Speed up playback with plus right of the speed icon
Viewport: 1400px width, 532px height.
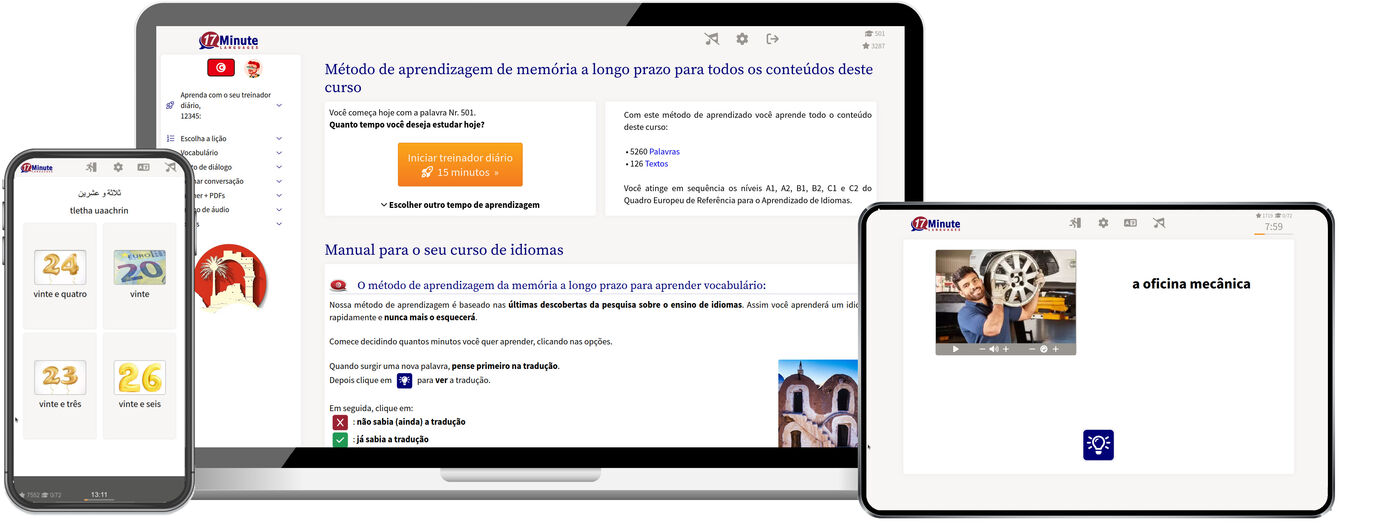click(x=1056, y=349)
